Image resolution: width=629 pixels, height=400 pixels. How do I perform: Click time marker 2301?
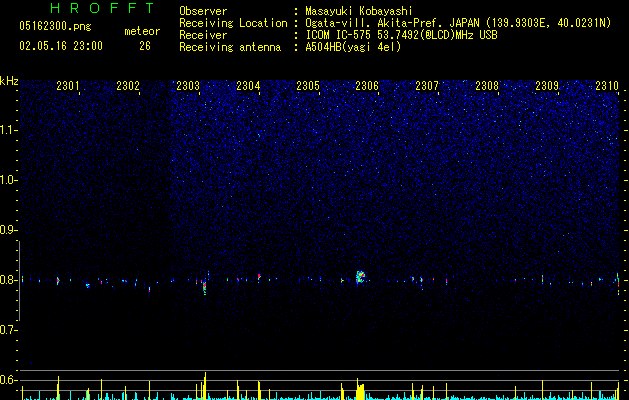coord(68,85)
